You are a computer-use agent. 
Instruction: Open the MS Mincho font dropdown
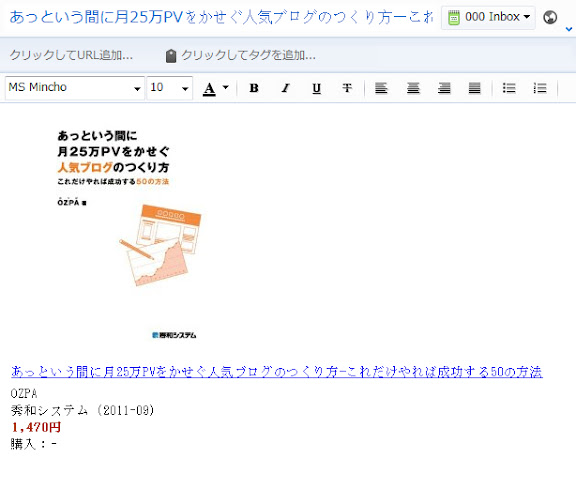(75, 88)
